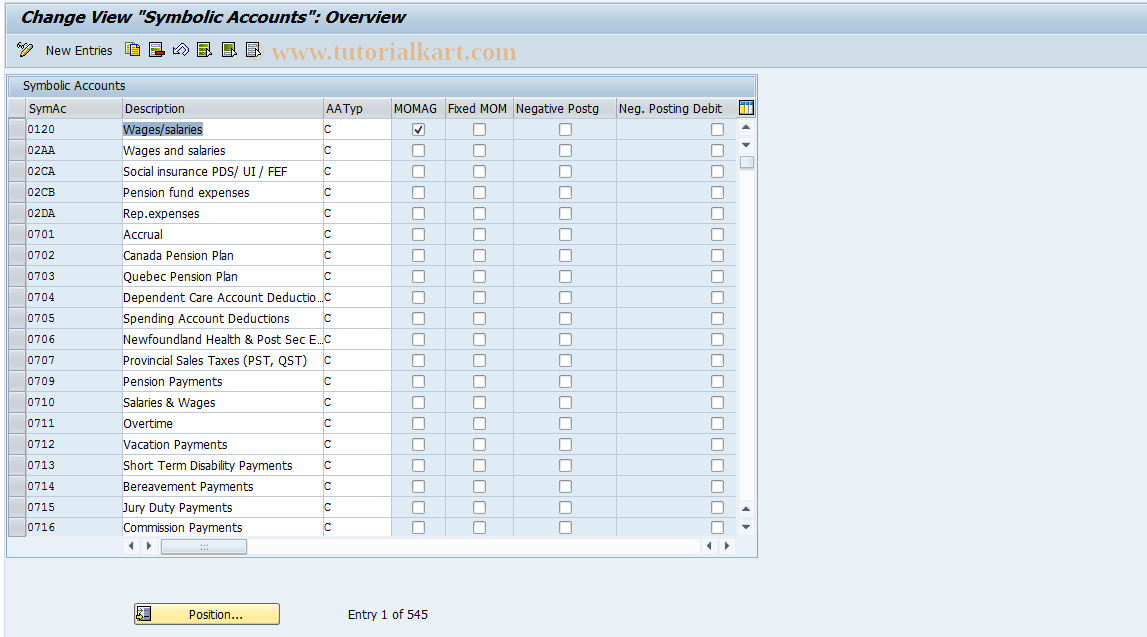Screen dimensions: 1147x637
Task: Select row 0703 Quebec Pension Plan selector
Action: [x=17, y=276]
